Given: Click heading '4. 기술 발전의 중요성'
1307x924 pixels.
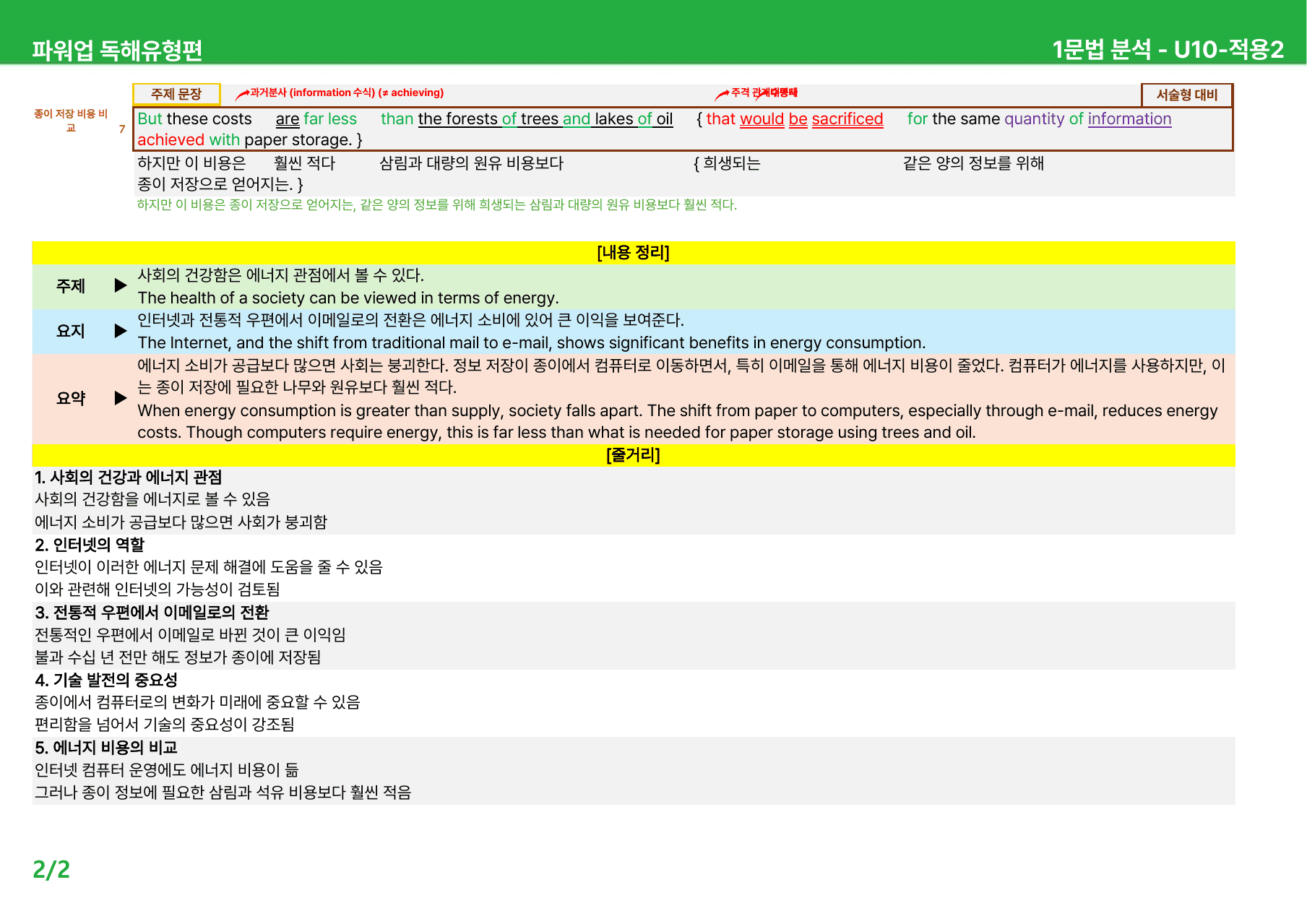Looking at the screenshot, I should click(x=106, y=680).
